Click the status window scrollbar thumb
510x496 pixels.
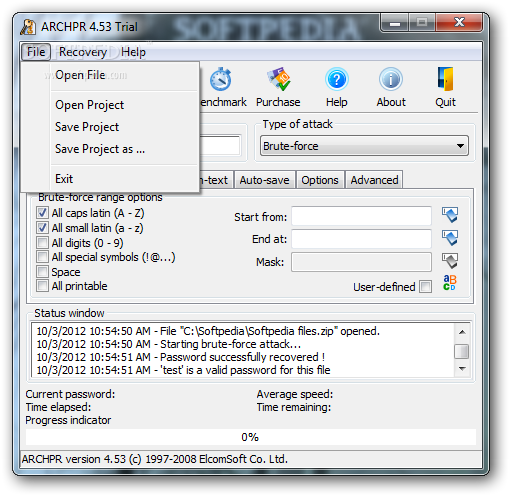coord(462,351)
